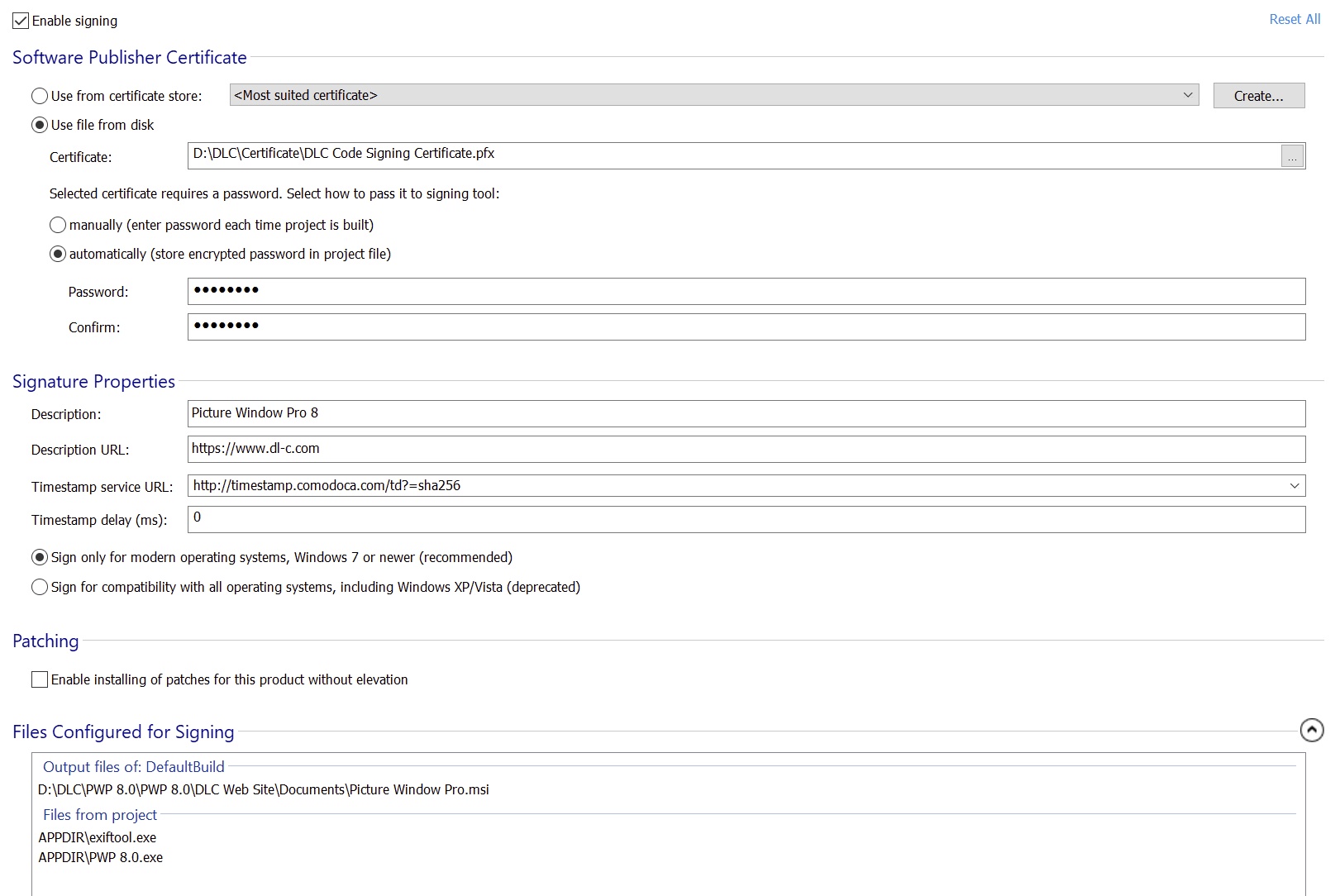Select sign only for modern operating systems

(40, 557)
